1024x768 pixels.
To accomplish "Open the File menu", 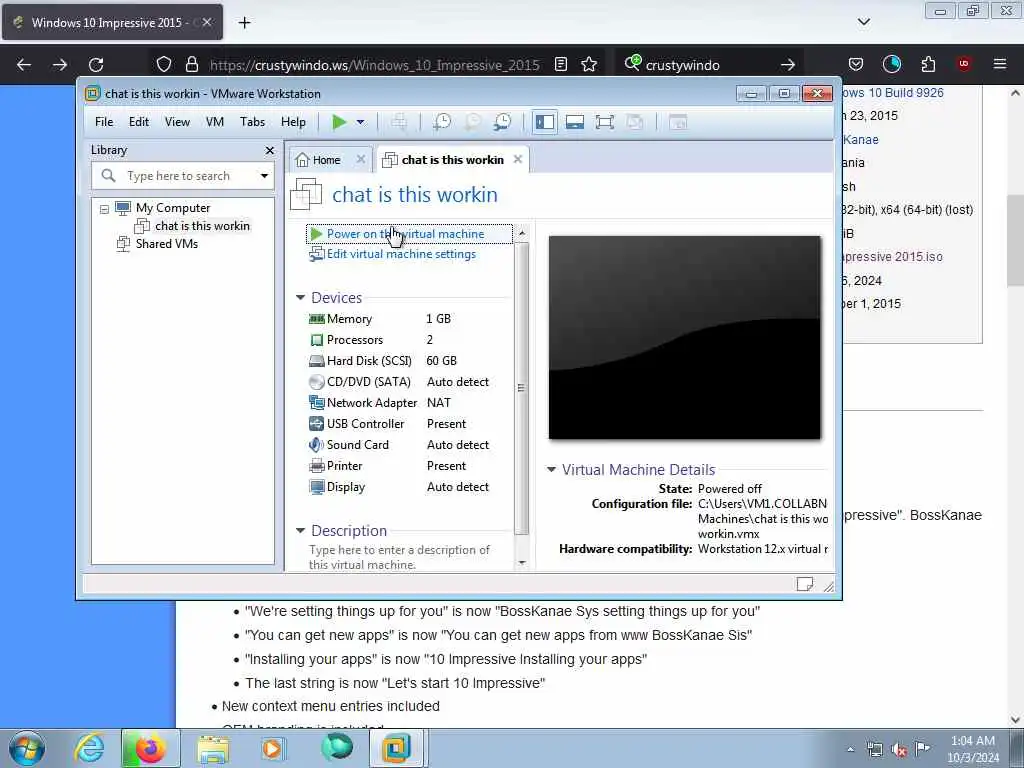I will coord(104,122).
